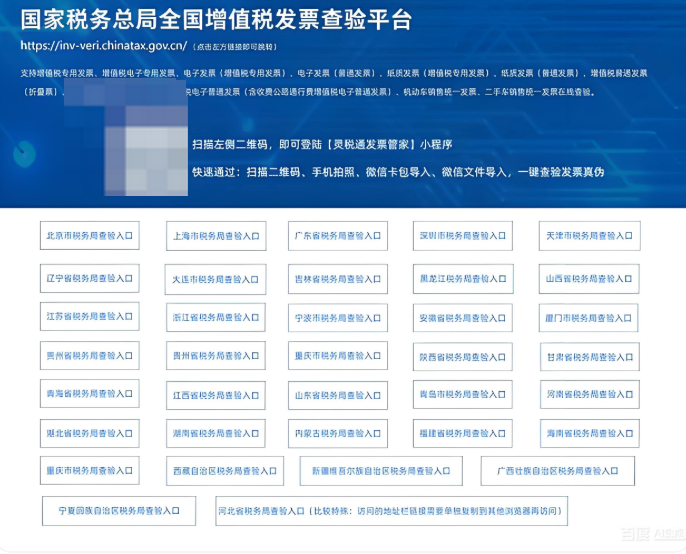Click 甘肃省税务局查验入口
The height and width of the screenshot is (554, 686).
[590, 357]
